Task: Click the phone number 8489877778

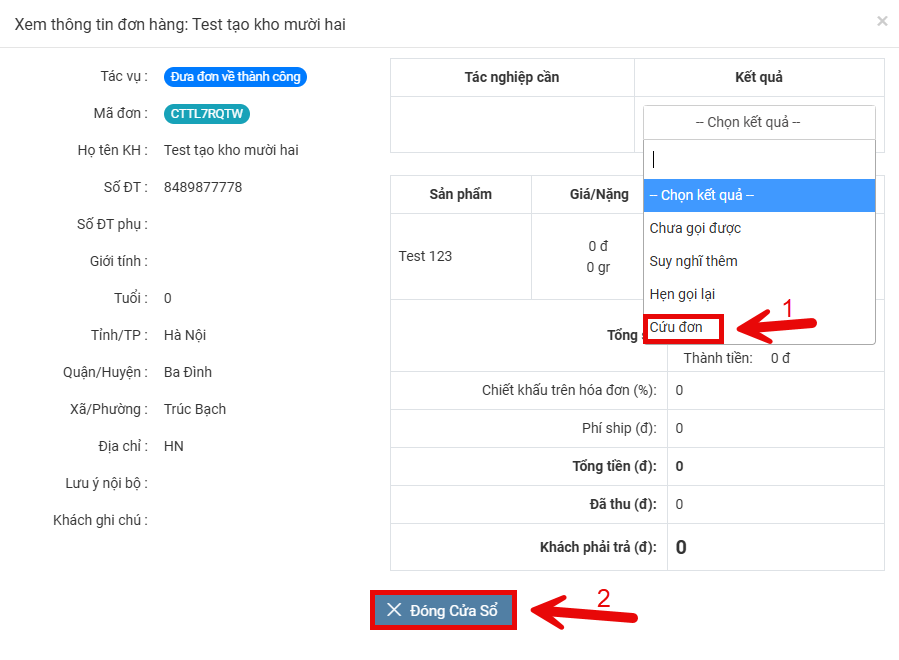Action: tap(203, 187)
